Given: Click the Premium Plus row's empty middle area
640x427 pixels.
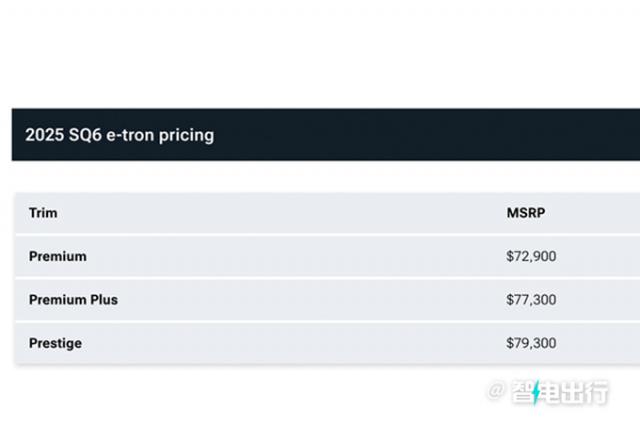Looking at the screenshot, I should pos(300,300).
